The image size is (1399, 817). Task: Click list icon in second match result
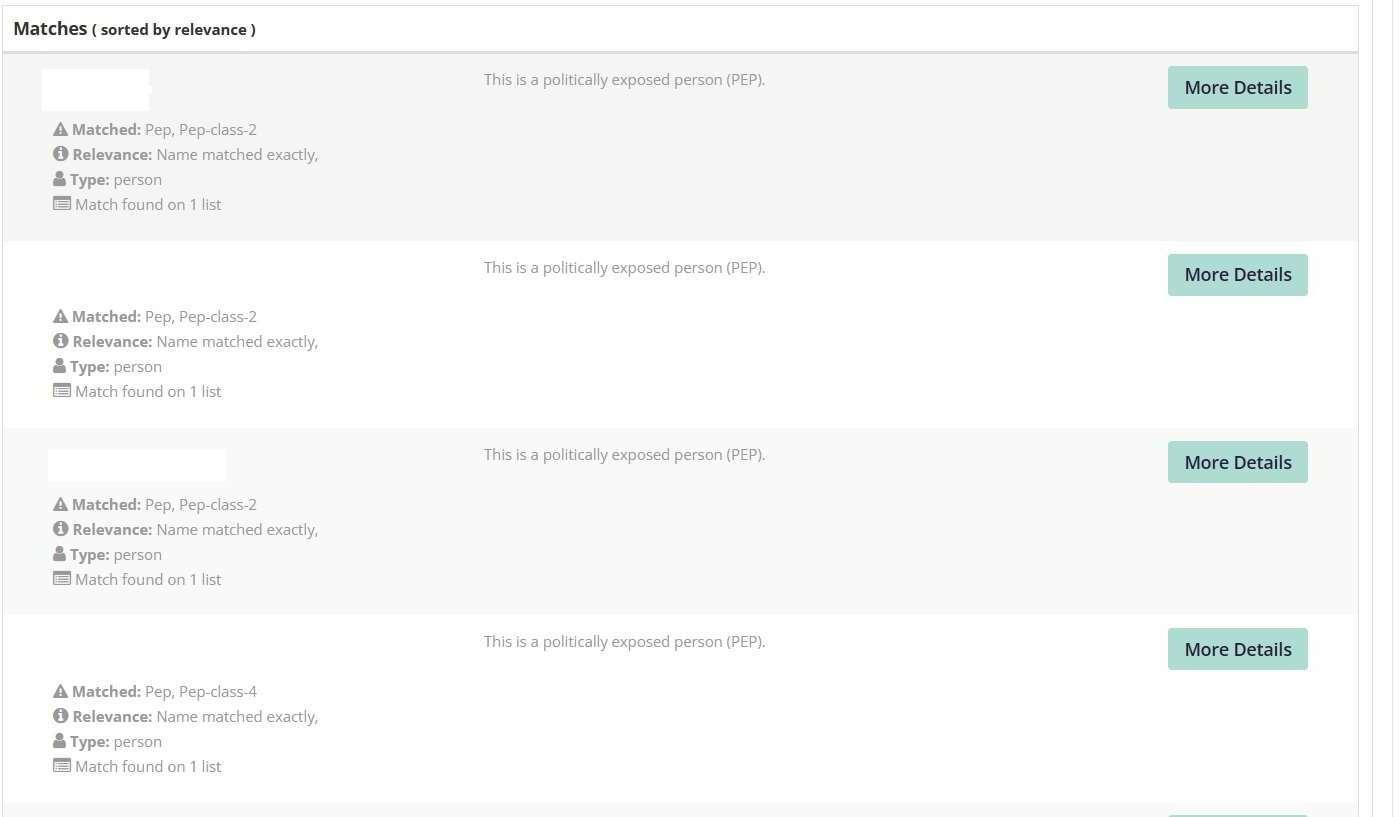coord(62,391)
